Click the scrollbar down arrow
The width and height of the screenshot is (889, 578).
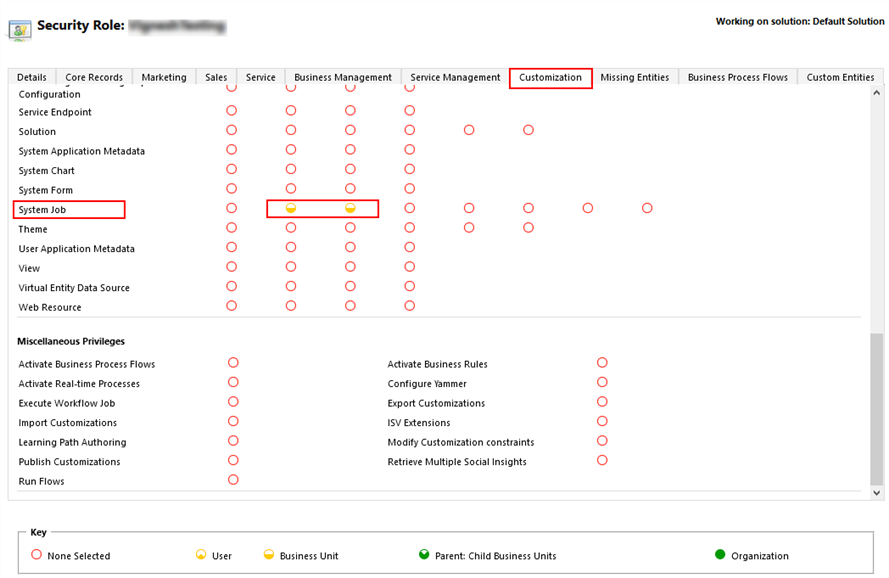point(877,493)
